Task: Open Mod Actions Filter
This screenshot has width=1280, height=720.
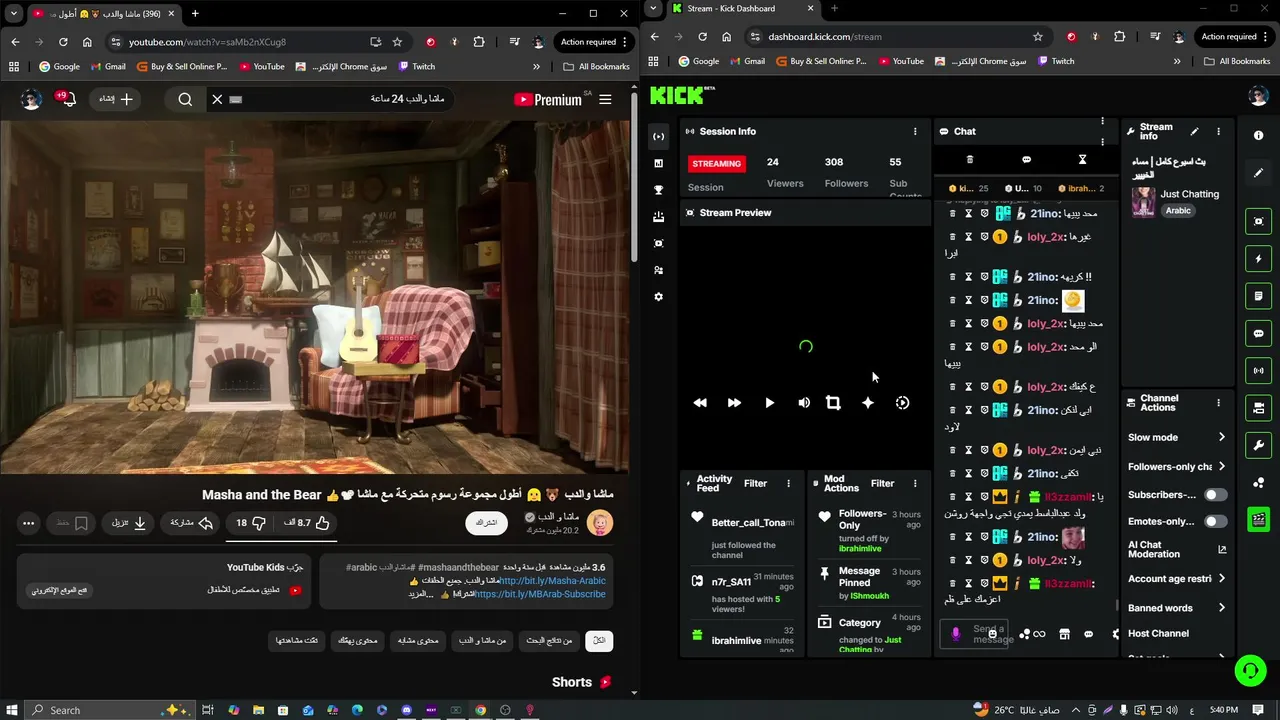Action: tap(882, 483)
